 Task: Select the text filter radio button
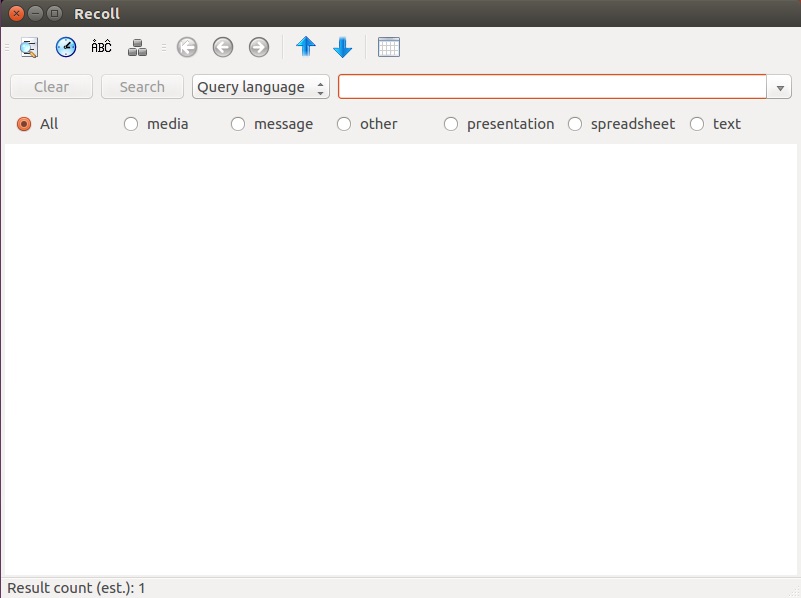coord(697,124)
